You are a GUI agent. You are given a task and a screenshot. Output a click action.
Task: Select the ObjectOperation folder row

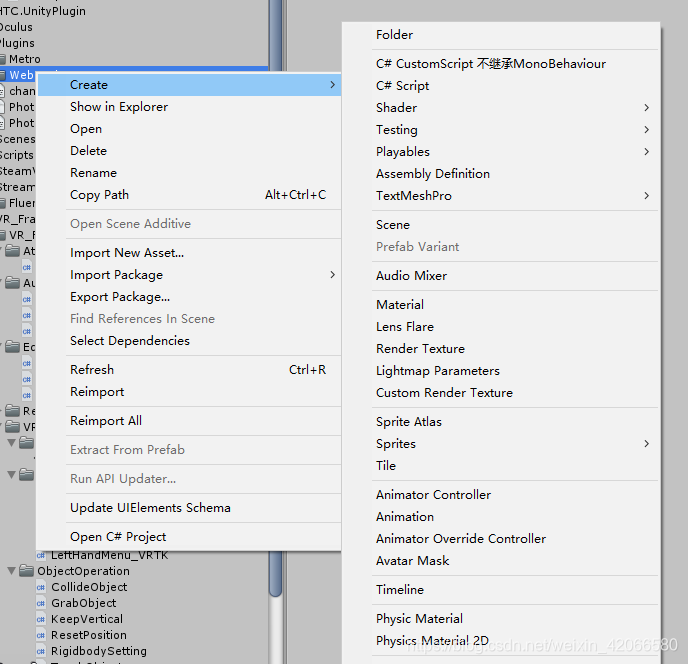(134, 571)
